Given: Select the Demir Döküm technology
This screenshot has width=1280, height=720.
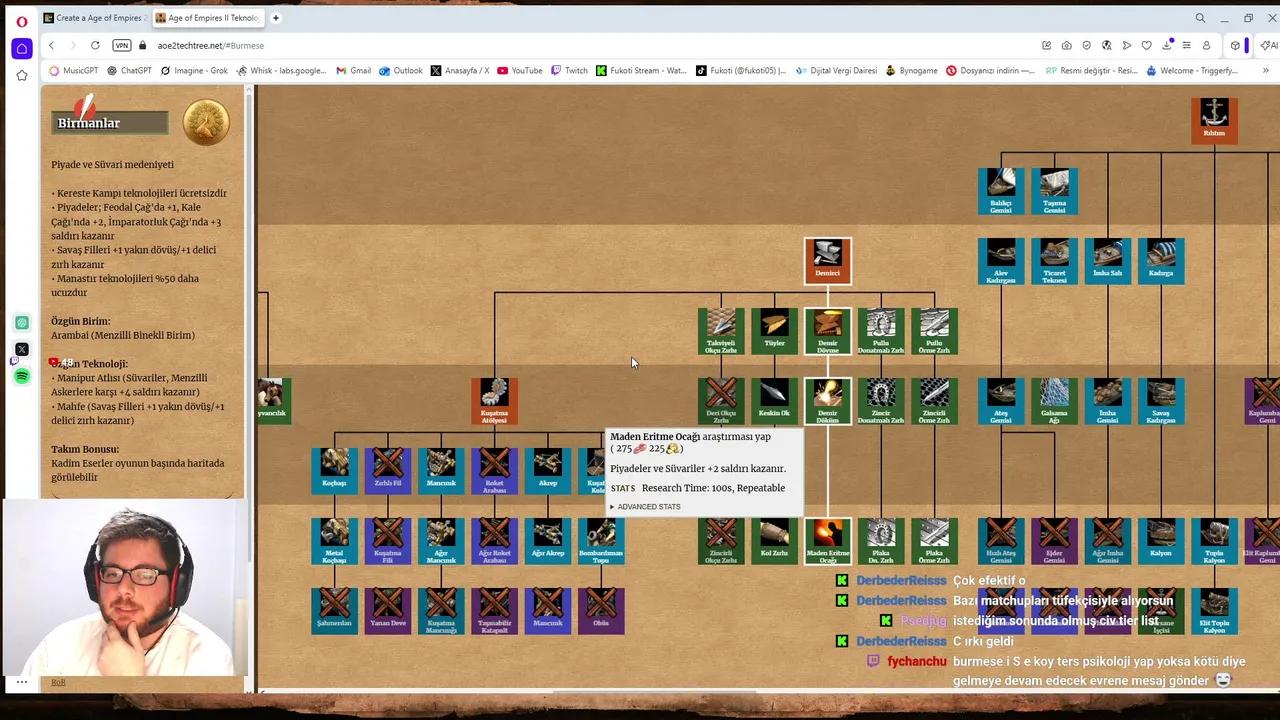Looking at the screenshot, I should tap(828, 401).
